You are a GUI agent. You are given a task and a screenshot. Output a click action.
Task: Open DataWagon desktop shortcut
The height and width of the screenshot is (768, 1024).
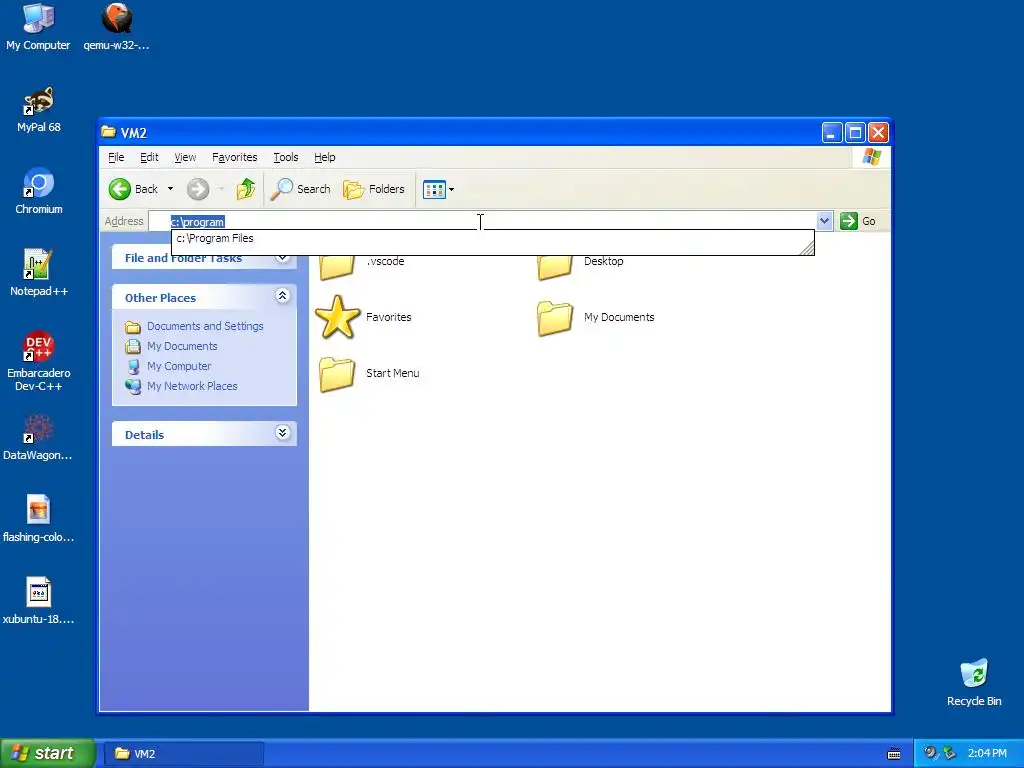click(x=38, y=438)
